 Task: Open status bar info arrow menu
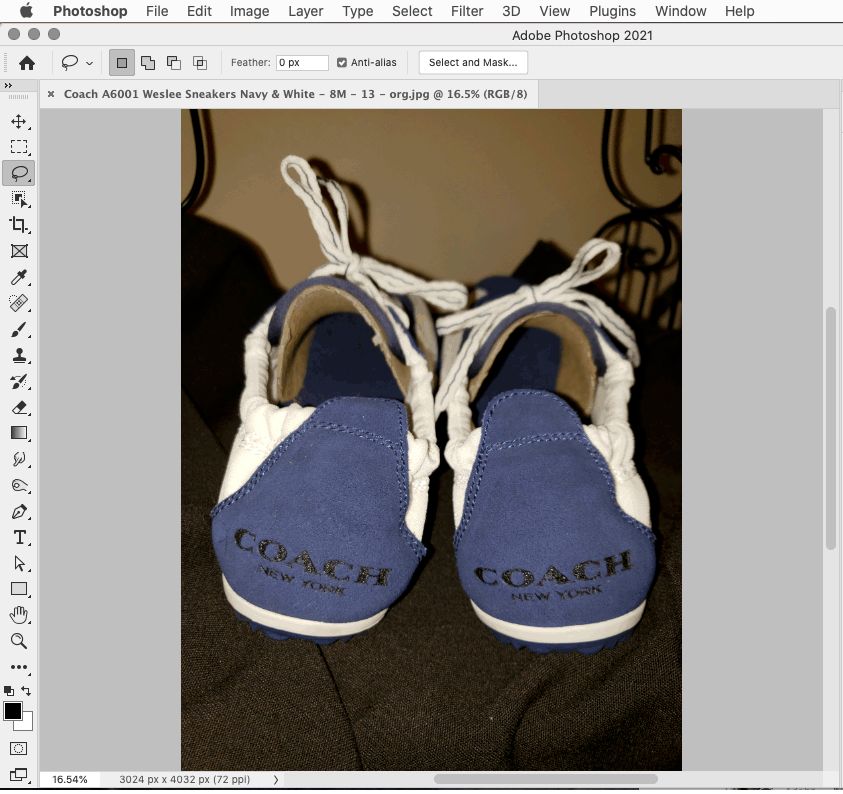276,779
